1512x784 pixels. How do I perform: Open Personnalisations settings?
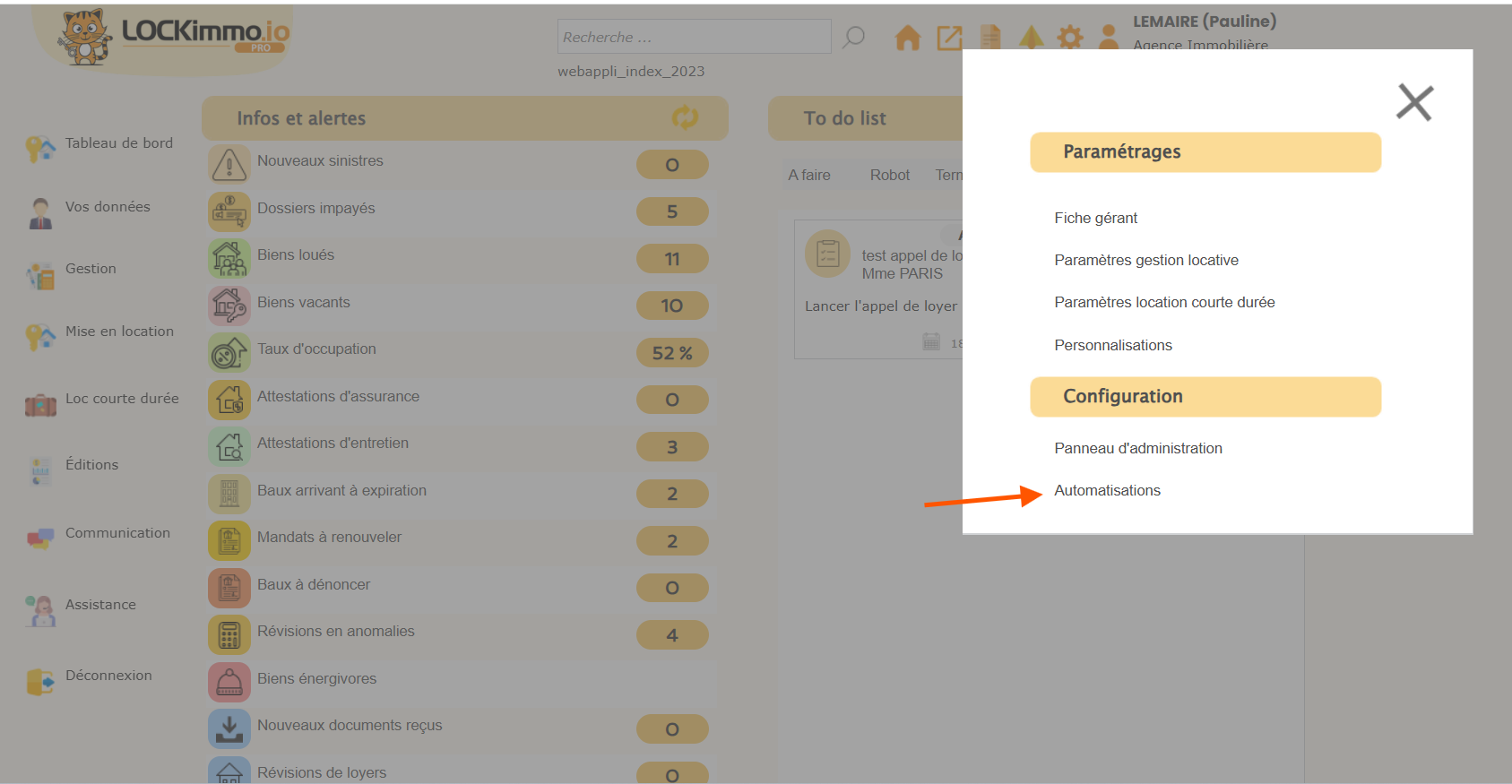(x=1112, y=345)
